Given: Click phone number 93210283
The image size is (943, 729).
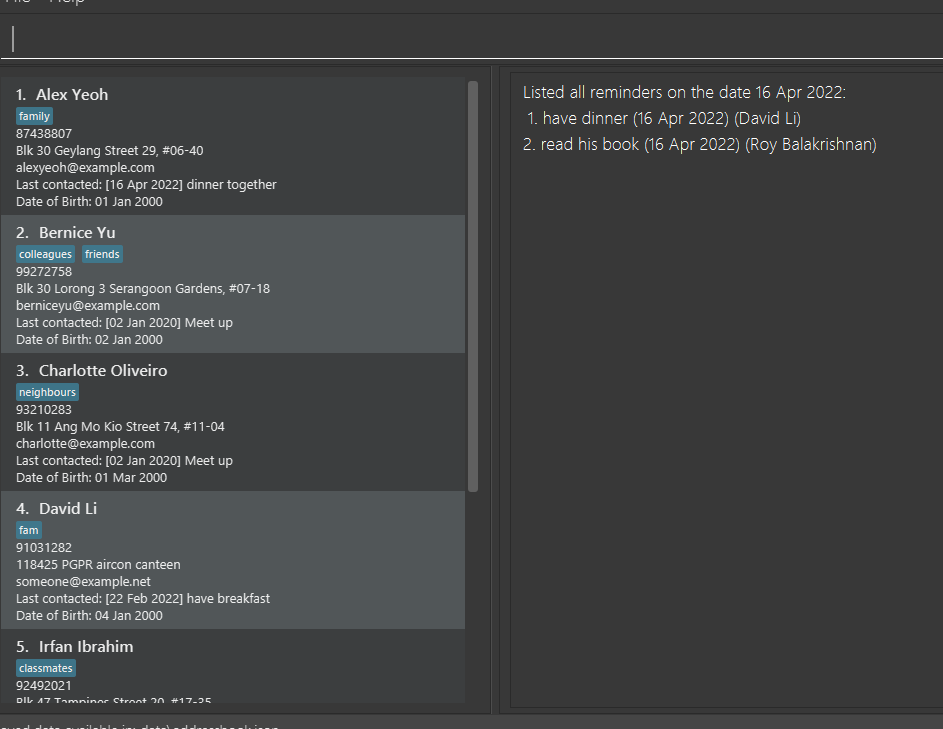Looking at the screenshot, I should pos(44,410).
